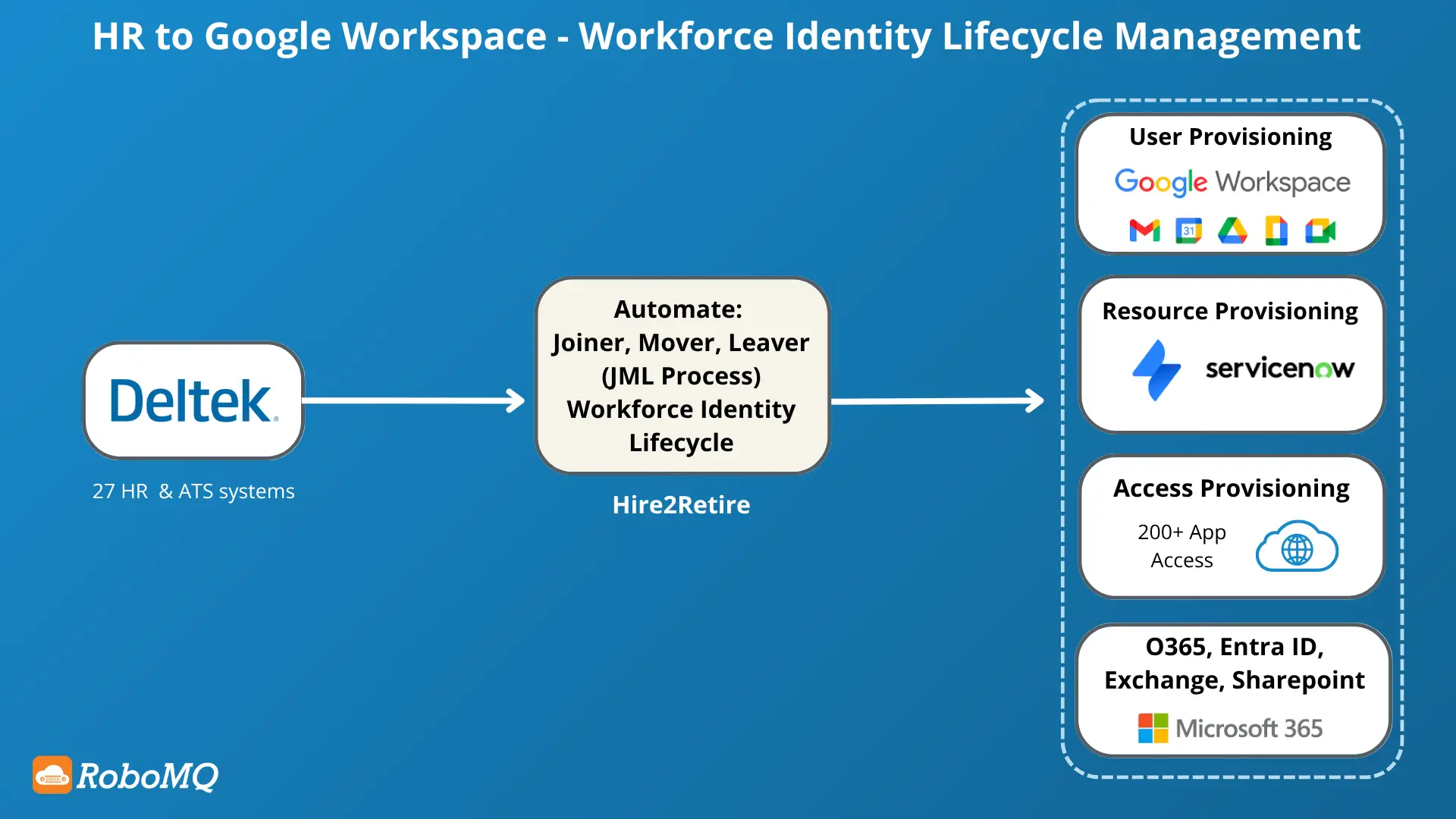Click the RoboMQ cloud logo icon
Screen dimensions: 1456x819
coord(52,776)
